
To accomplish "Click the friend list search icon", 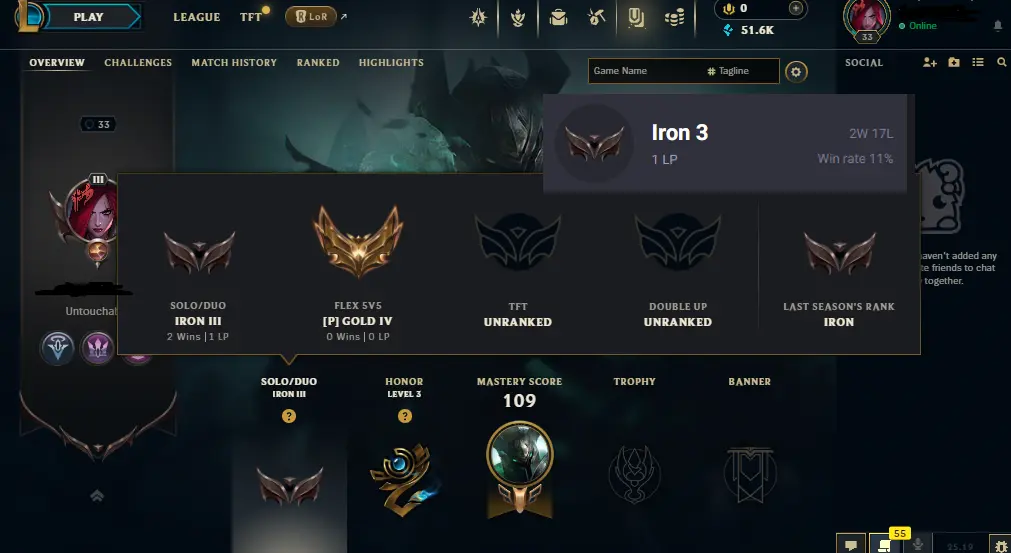I will pyautogui.click(x=1001, y=63).
